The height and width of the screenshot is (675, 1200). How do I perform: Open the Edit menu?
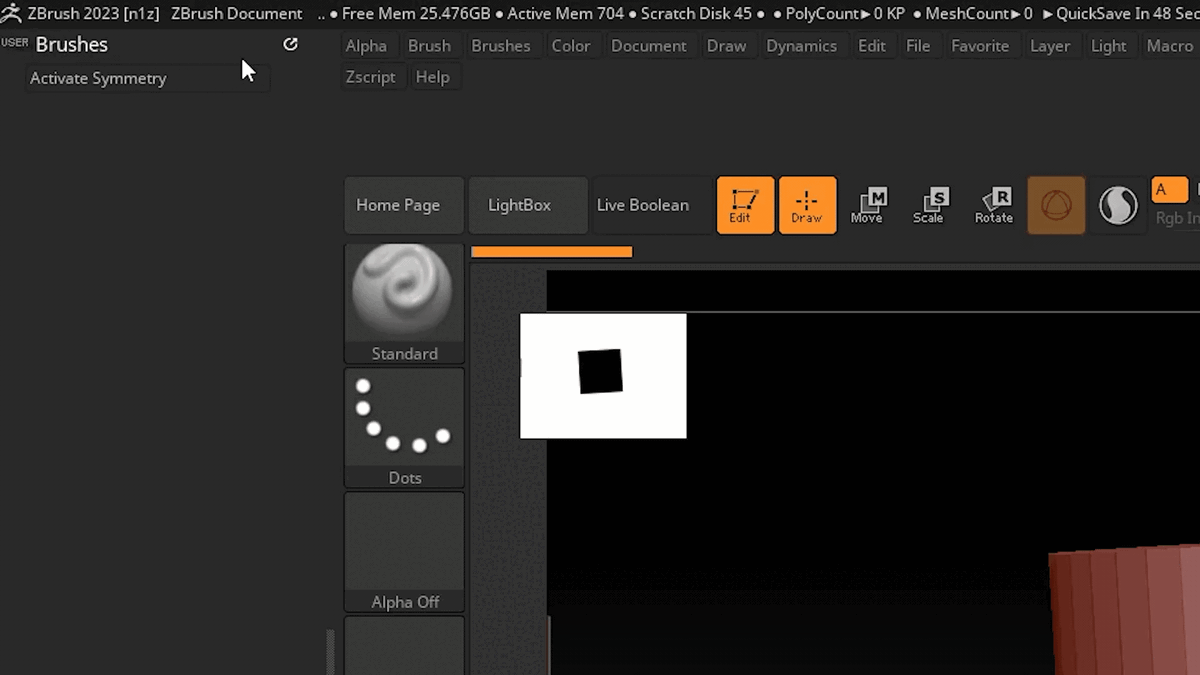(x=872, y=45)
